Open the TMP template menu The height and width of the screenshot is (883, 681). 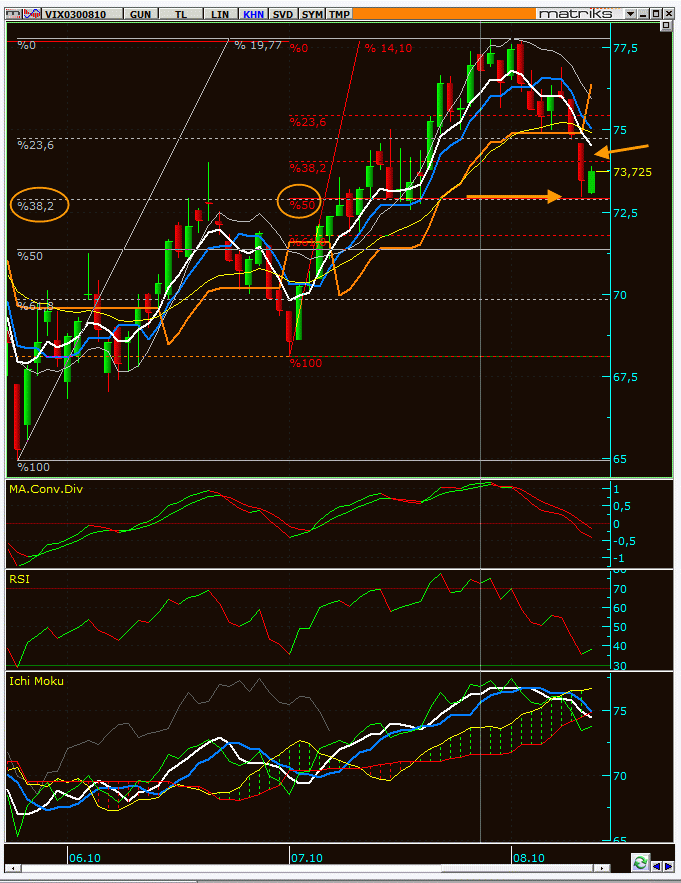coord(340,14)
